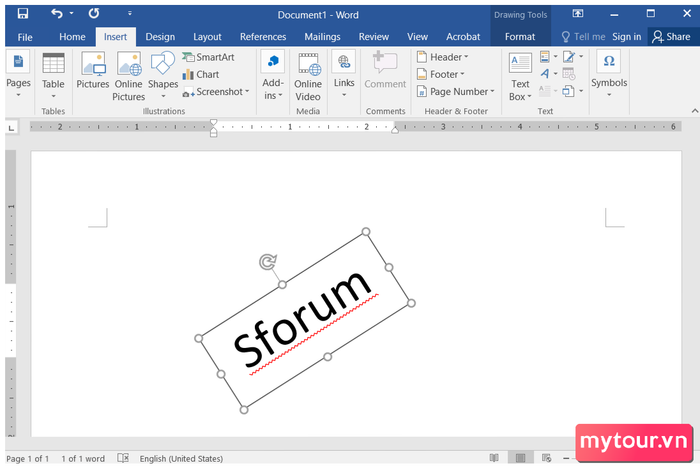Switch to the Home tab

72,37
